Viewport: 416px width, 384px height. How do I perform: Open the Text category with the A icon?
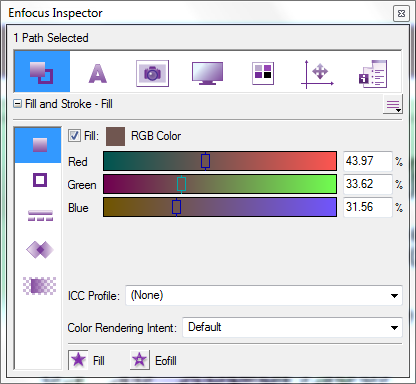click(98, 73)
